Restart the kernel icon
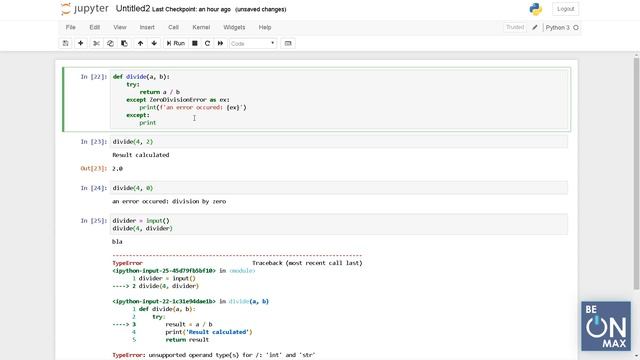Viewport: 640px width, 360px height. point(207,43)
